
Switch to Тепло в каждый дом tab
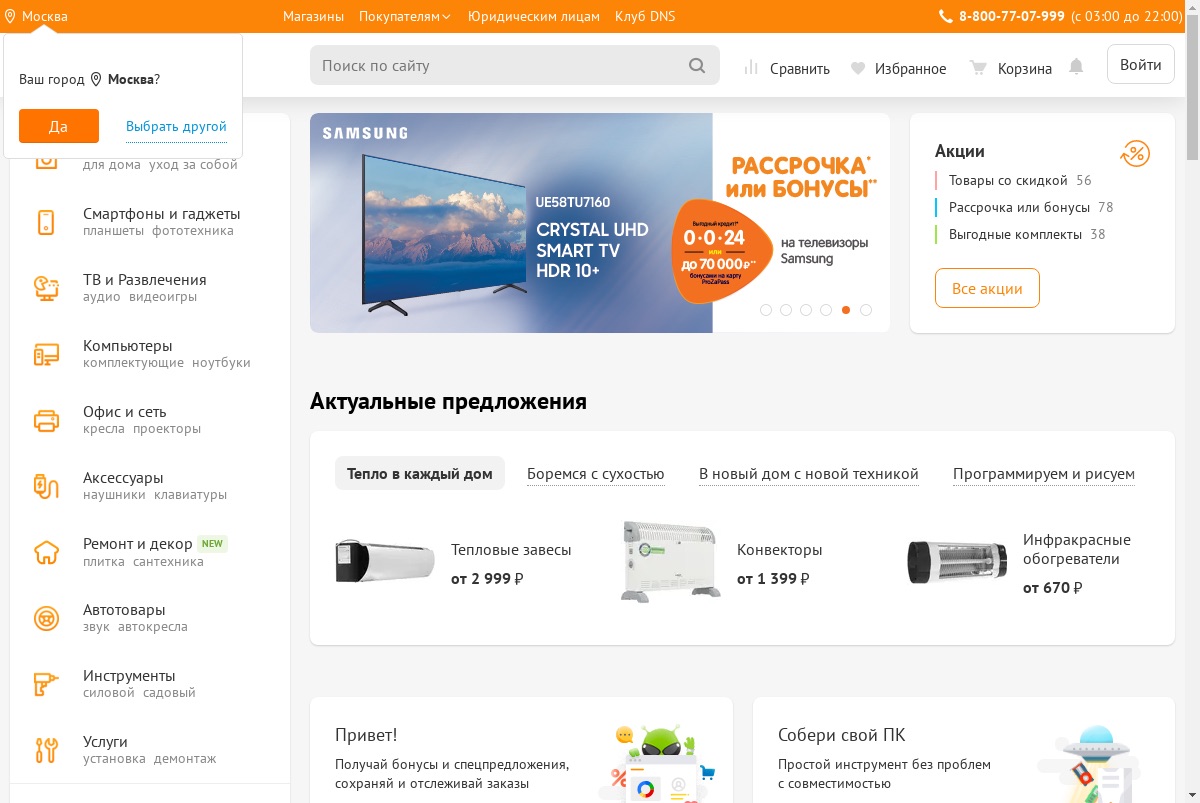tap(420, 474)
